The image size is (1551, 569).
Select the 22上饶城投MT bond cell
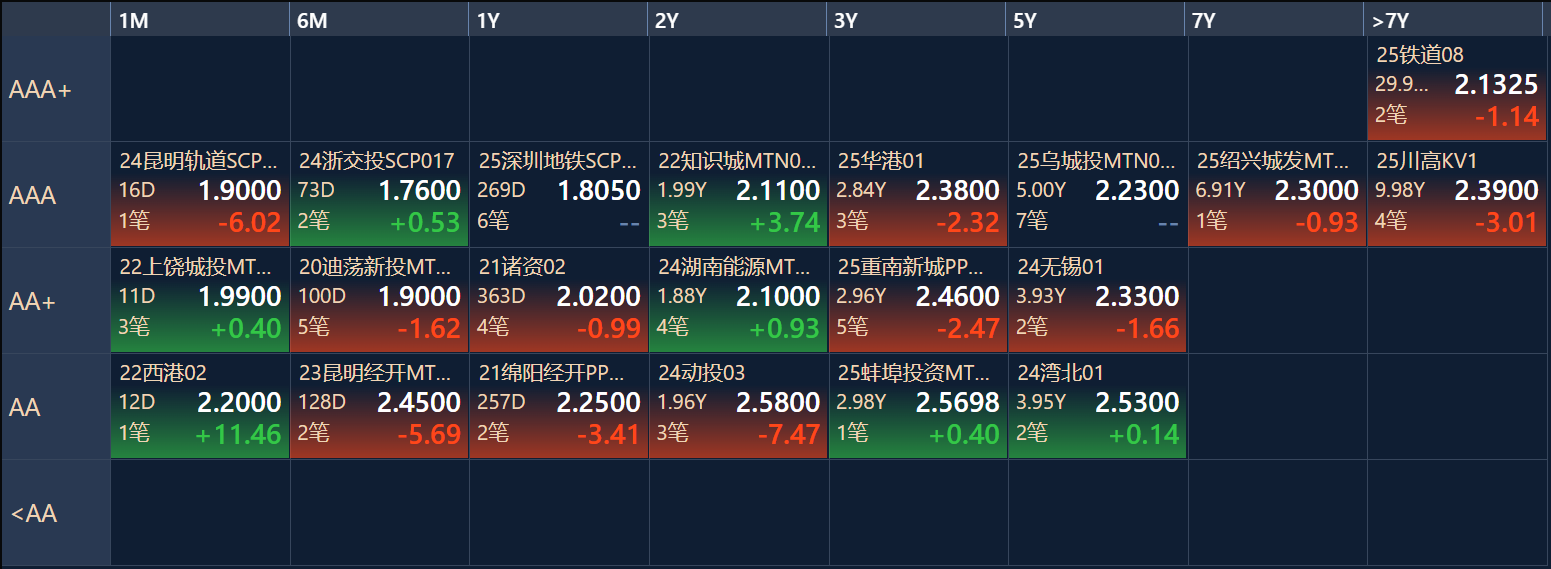200,301
